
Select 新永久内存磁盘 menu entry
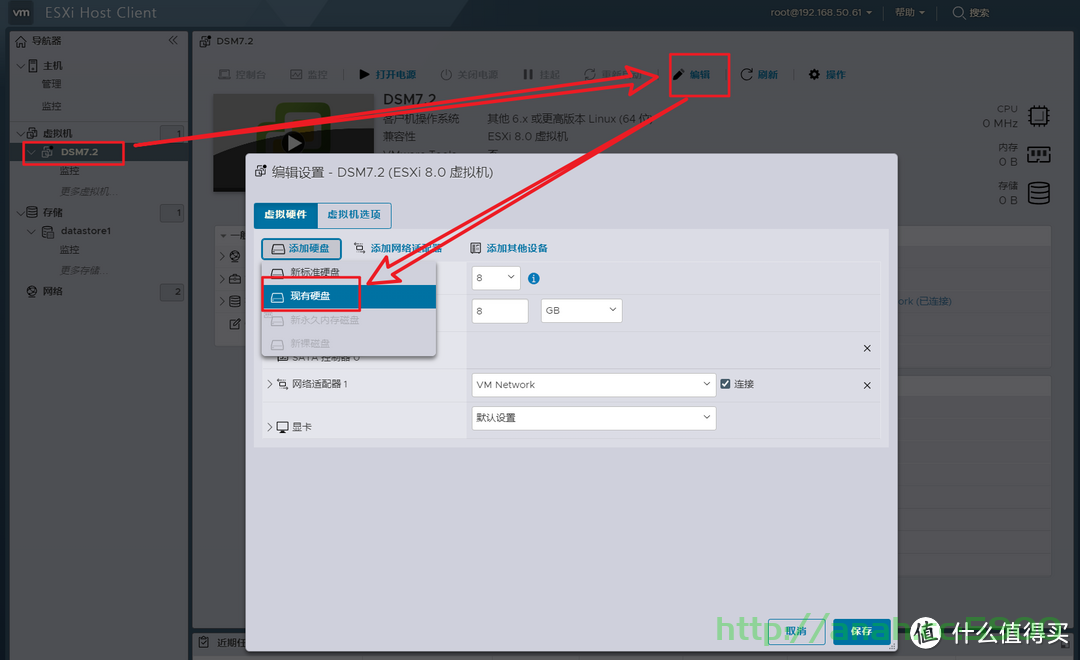349,320
